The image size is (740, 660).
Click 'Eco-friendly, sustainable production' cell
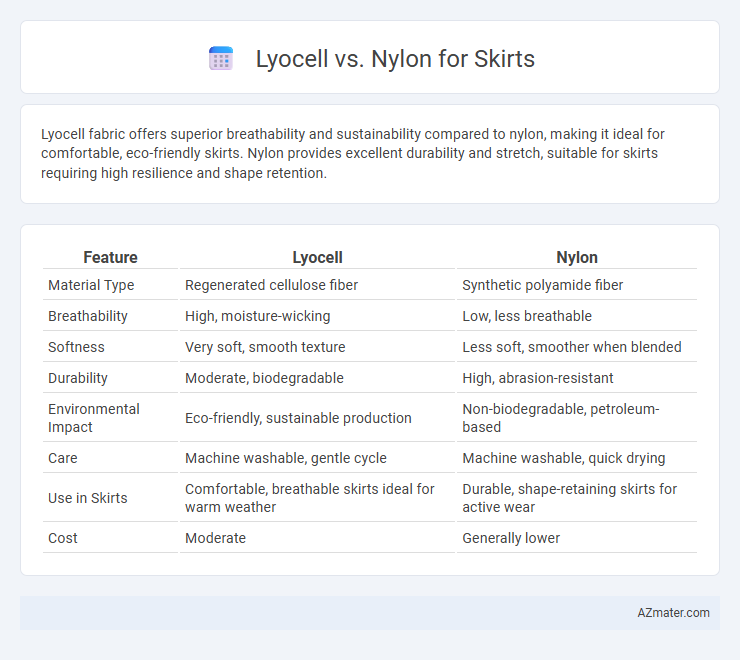298,418
